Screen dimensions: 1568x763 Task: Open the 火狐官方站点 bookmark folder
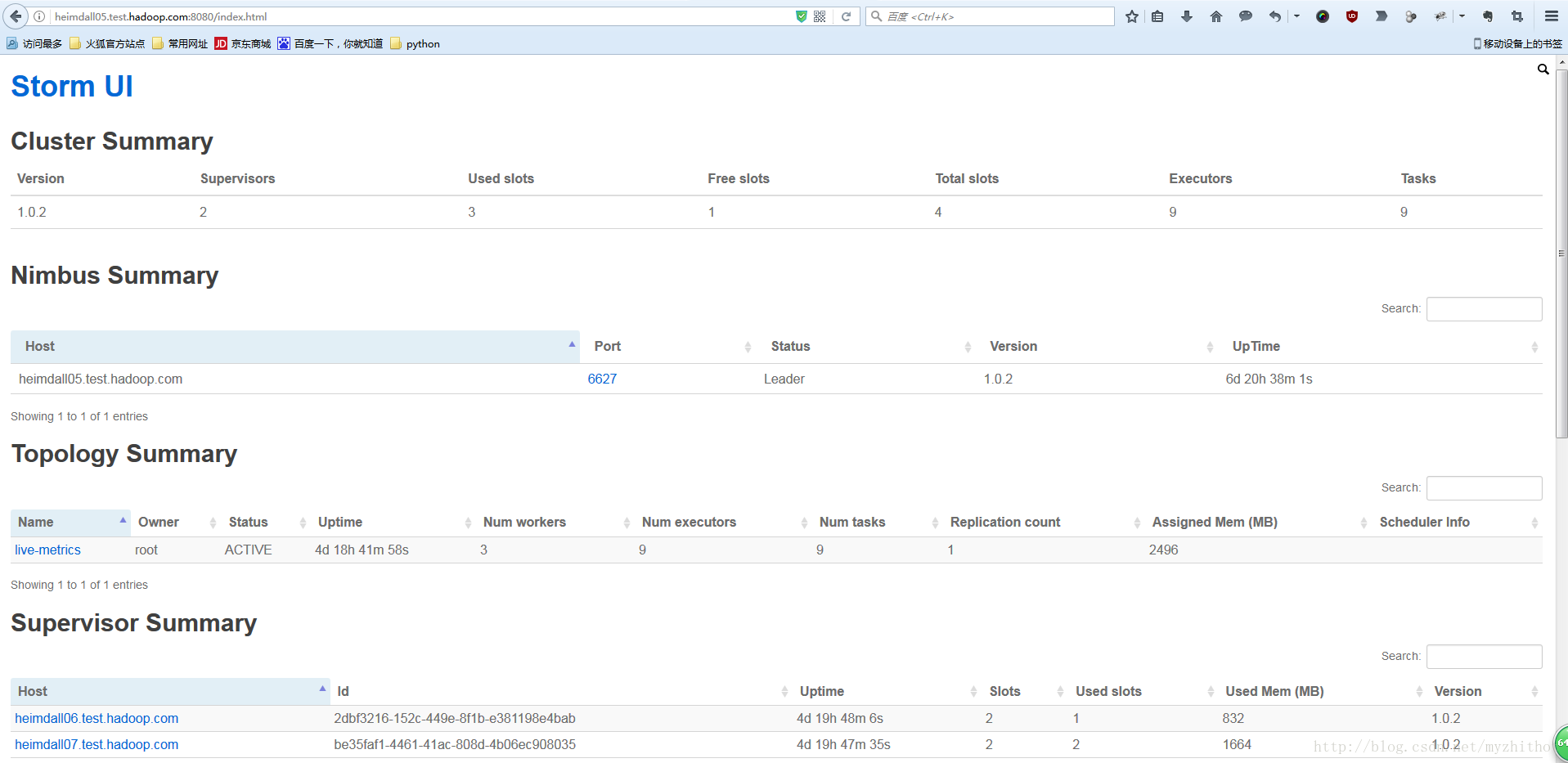(x=107, y=44)
